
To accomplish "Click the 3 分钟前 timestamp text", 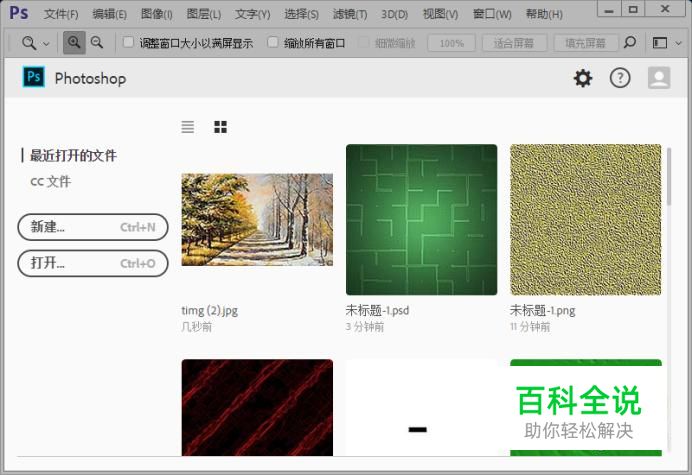I will tap(365, 327).
